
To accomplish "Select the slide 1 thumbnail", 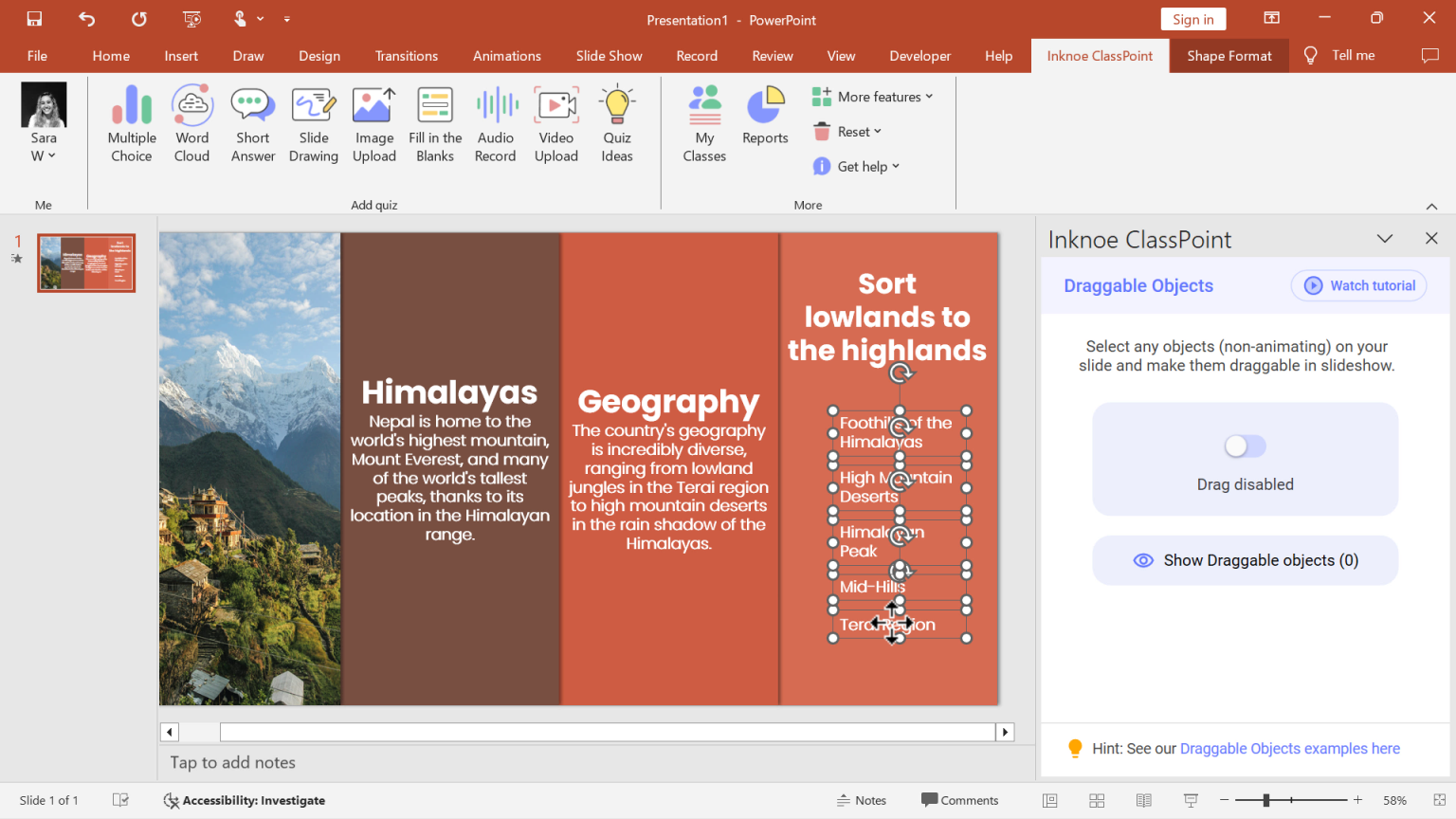I will click(x=85, y=263).
